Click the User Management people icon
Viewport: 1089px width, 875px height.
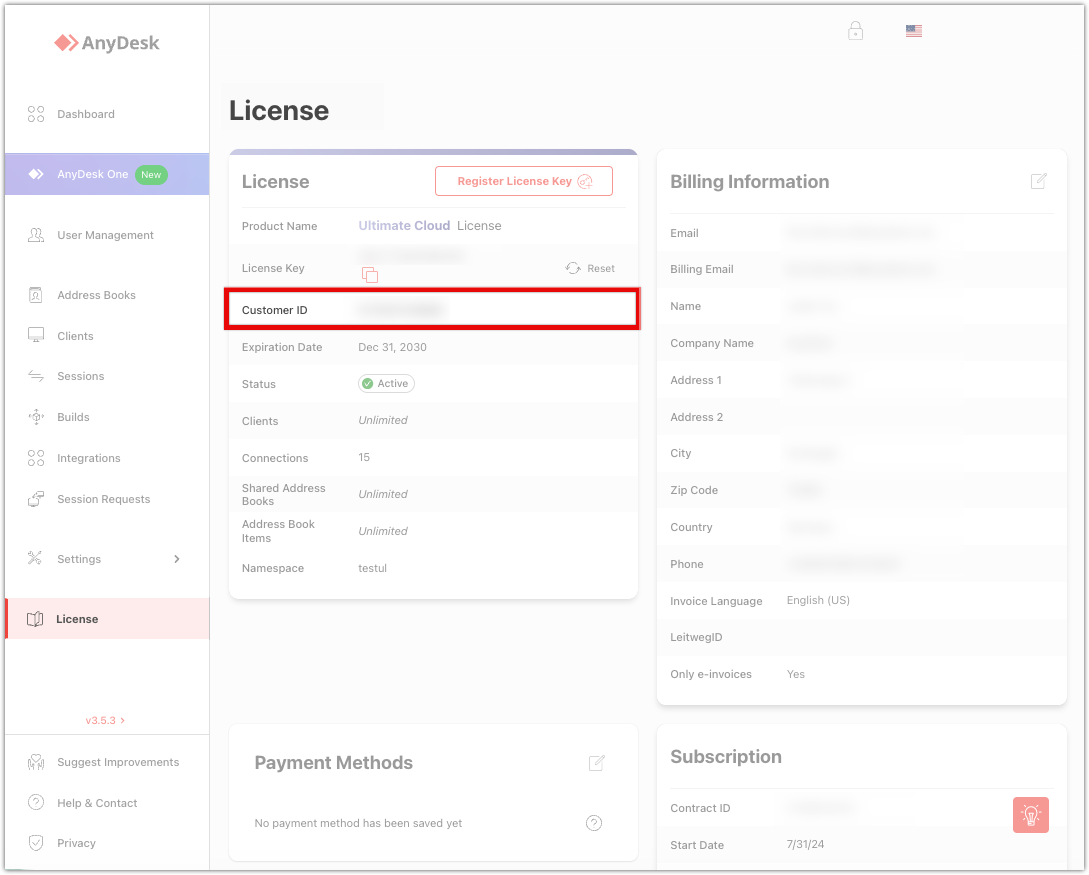tap(36, 235)
